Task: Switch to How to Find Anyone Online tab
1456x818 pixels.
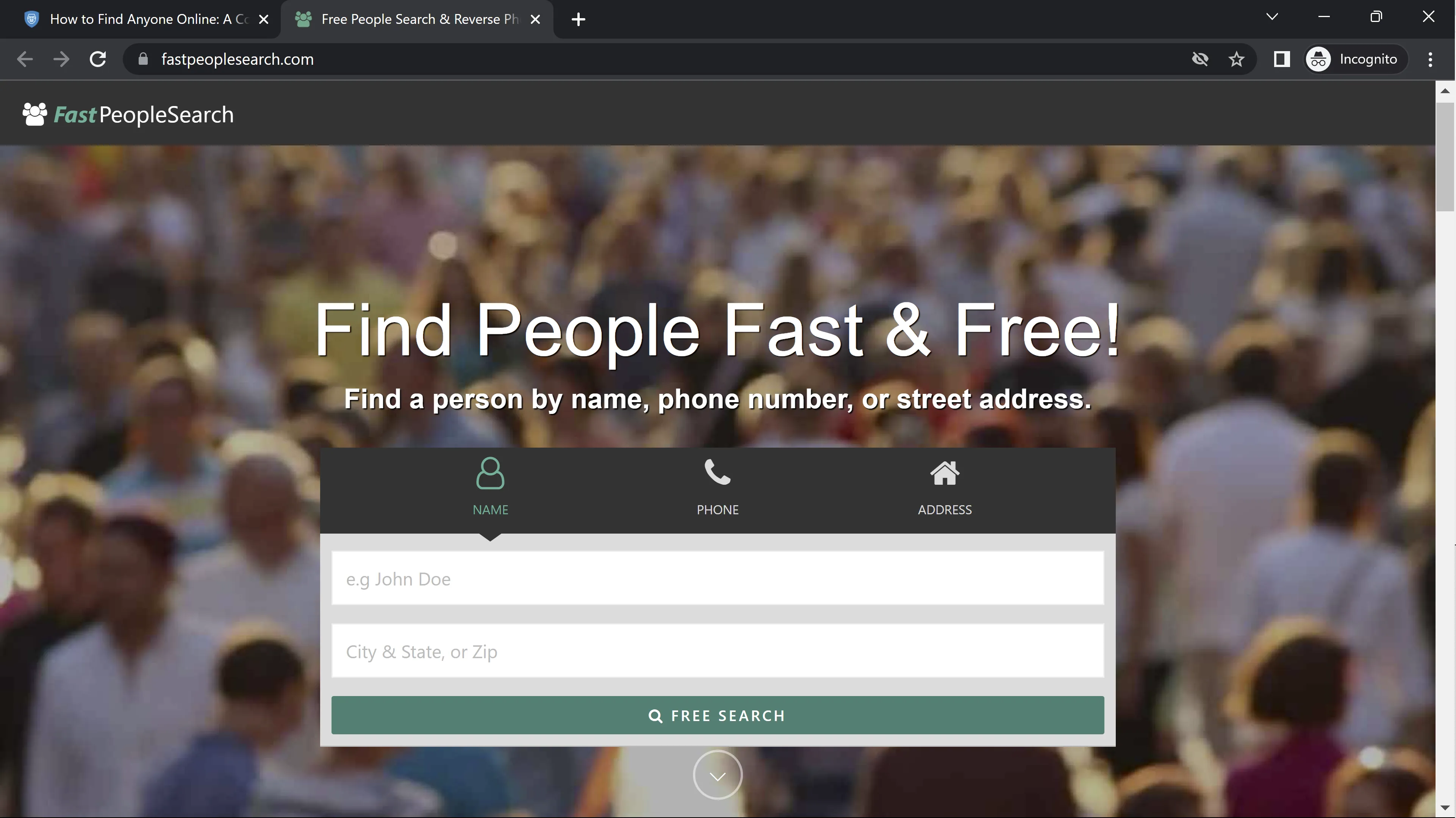Action: point(148,19)
